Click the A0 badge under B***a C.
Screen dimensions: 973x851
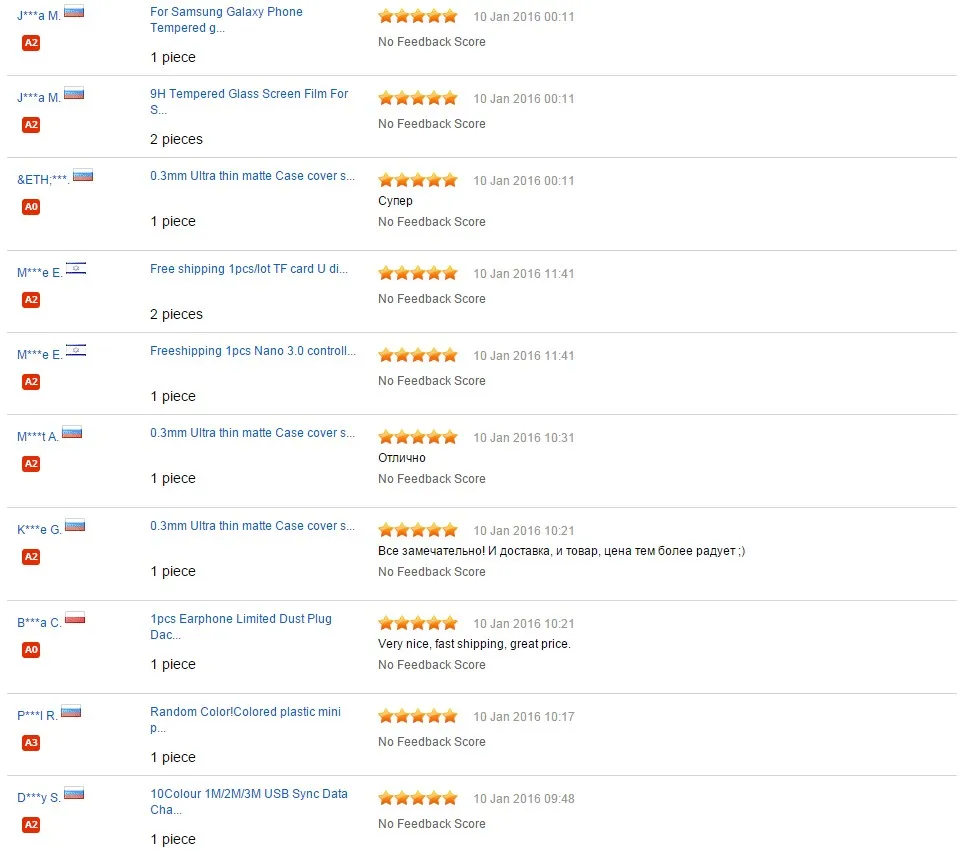[x=31, y=650]
